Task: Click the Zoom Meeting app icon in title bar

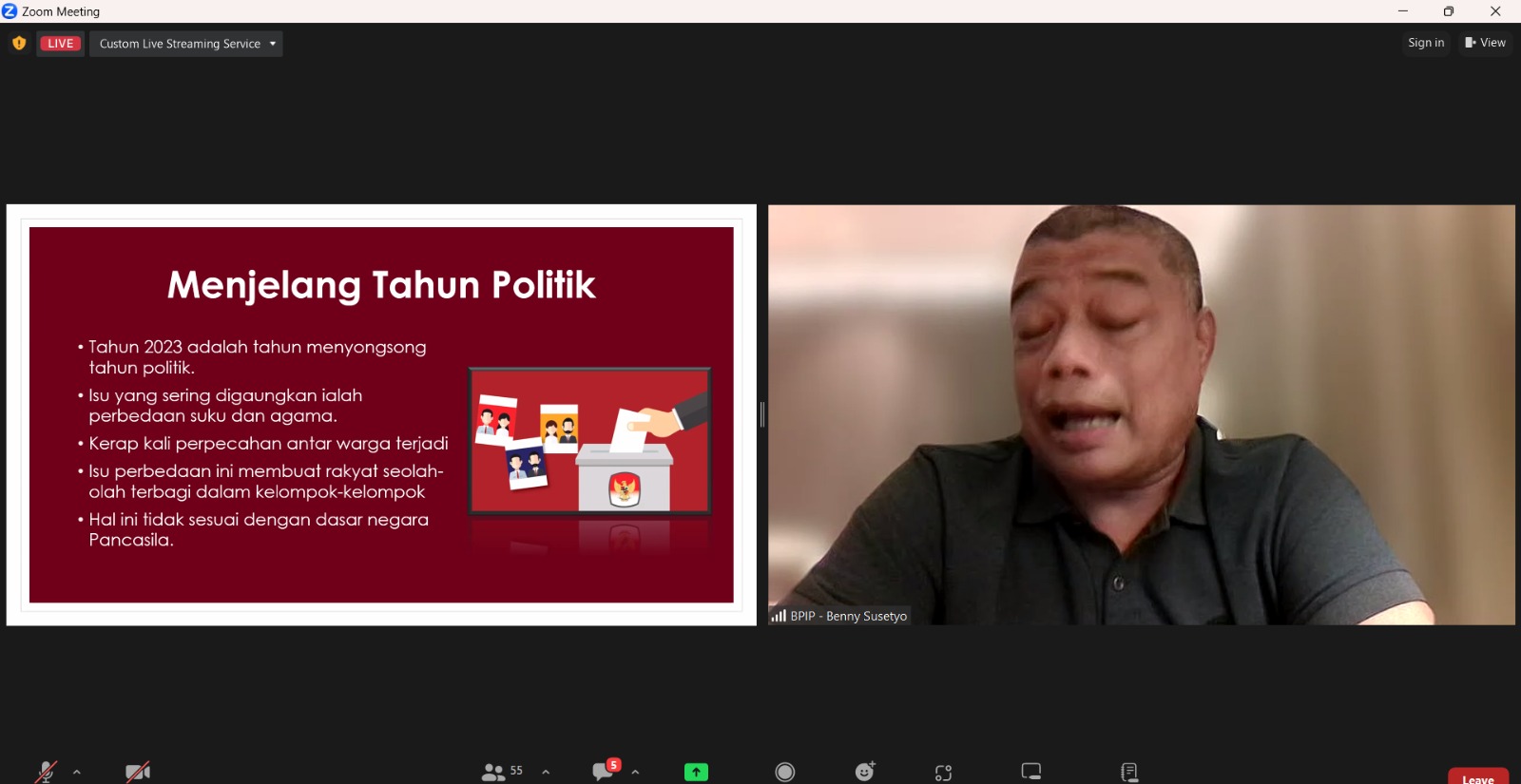Action: tap(10, 11)
